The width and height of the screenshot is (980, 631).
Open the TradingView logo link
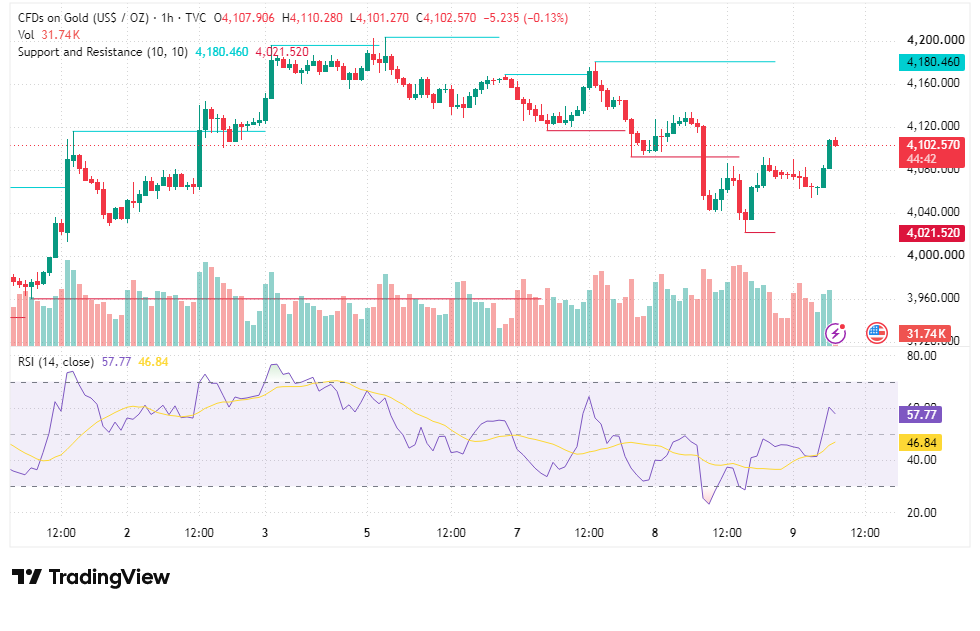[91, 577]
